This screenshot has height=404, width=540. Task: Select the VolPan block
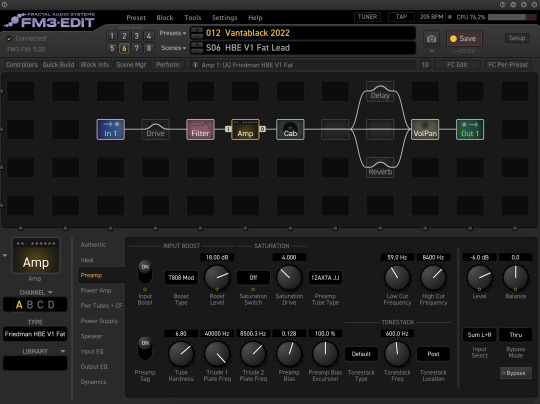tap(425, 130)
